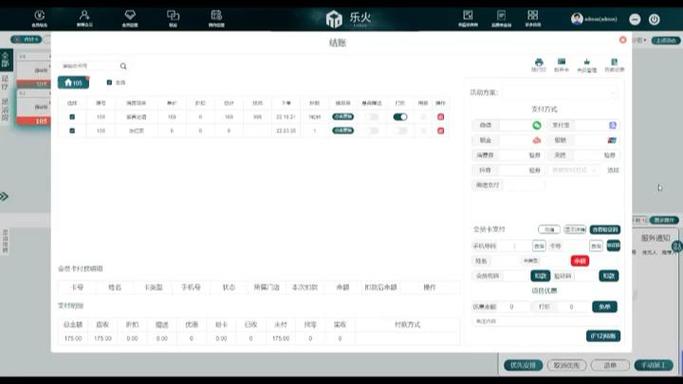This screenshot has height=384, width=683.
Task: Click the phone number input field
Action: pos(515,246)
